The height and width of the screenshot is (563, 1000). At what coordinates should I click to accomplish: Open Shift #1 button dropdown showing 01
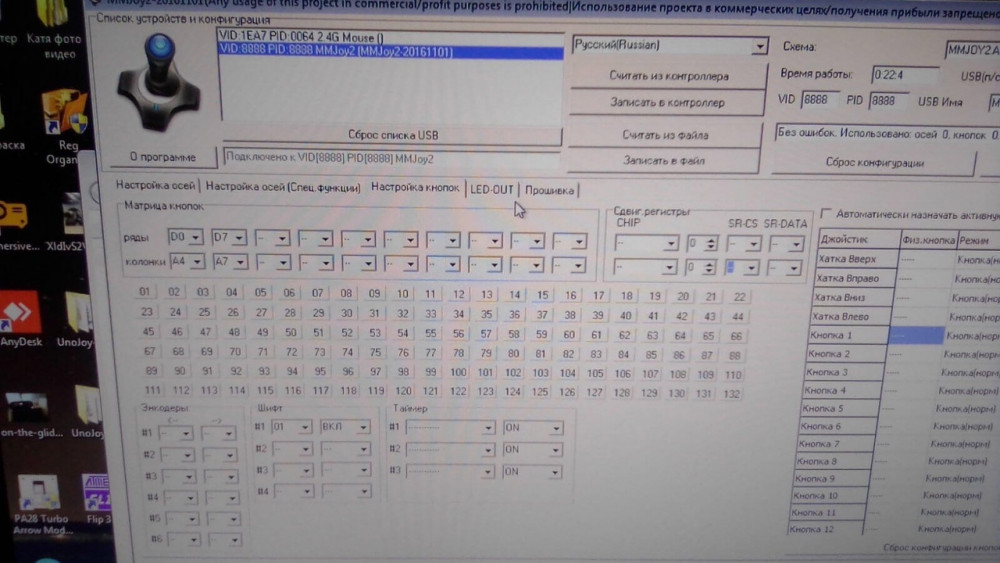pyautogui.click(x=291, y=427)
